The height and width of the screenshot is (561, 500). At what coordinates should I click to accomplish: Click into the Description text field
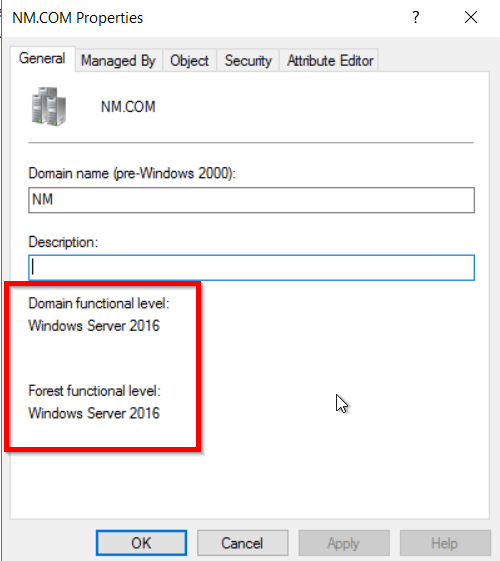point(251,268)
